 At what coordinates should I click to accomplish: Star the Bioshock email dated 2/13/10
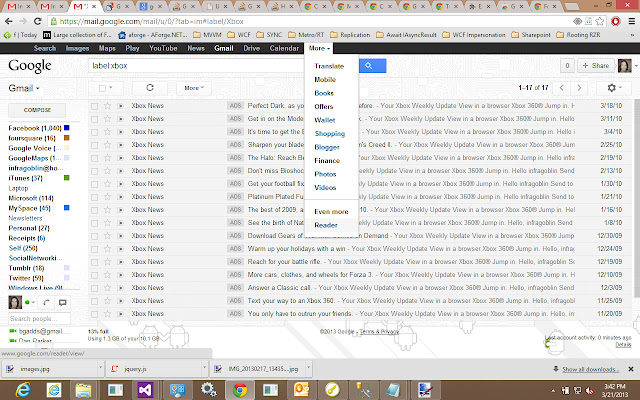pos(107,171)
